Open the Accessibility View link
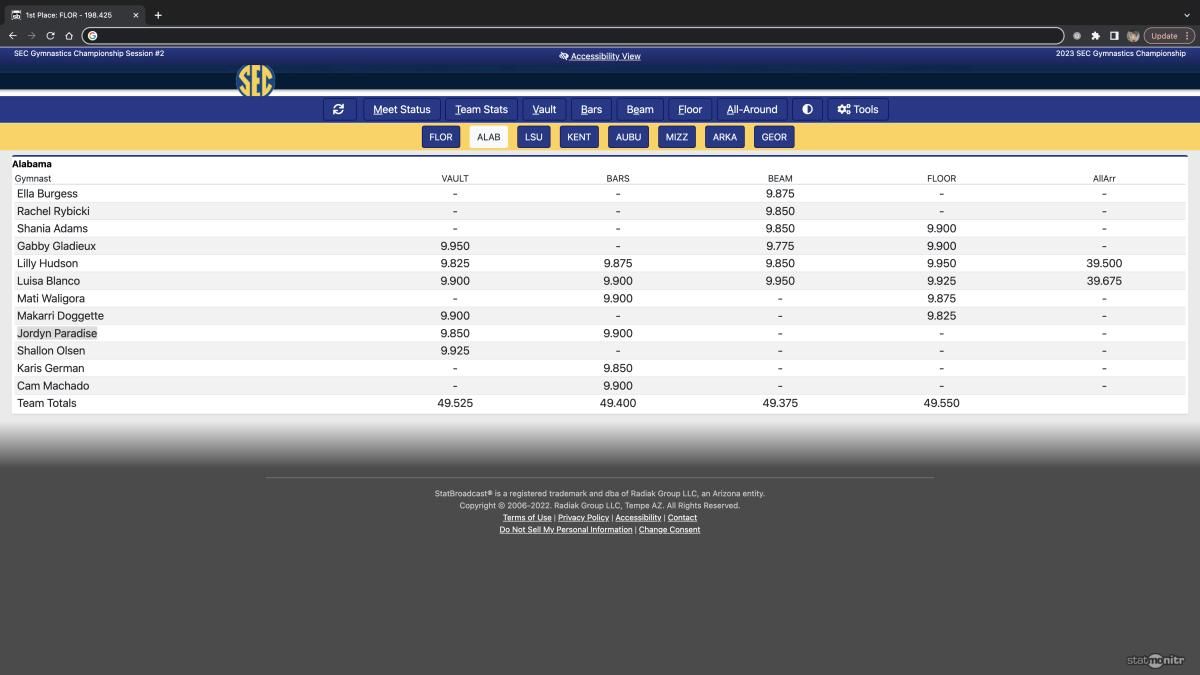Viewport: 1200px width, 675px height. [600, 56]
